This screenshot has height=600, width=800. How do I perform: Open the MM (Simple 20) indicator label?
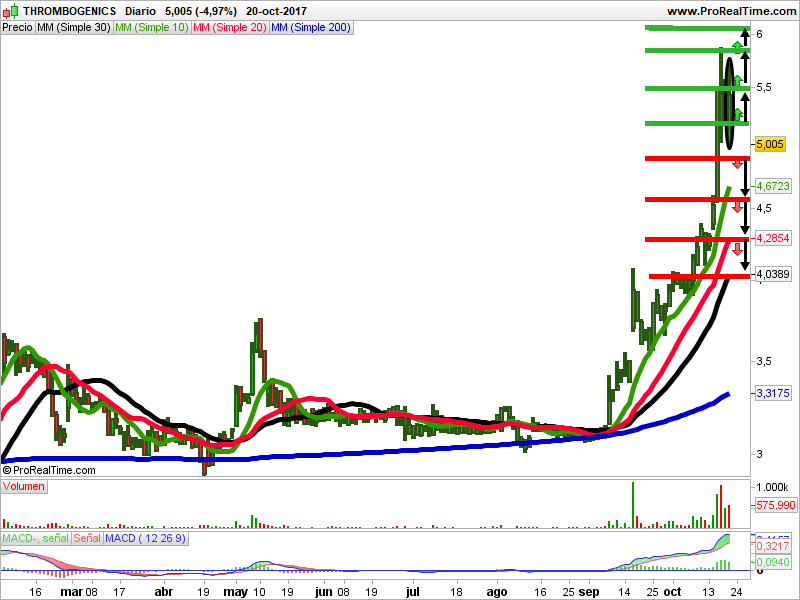coord(230,28)
